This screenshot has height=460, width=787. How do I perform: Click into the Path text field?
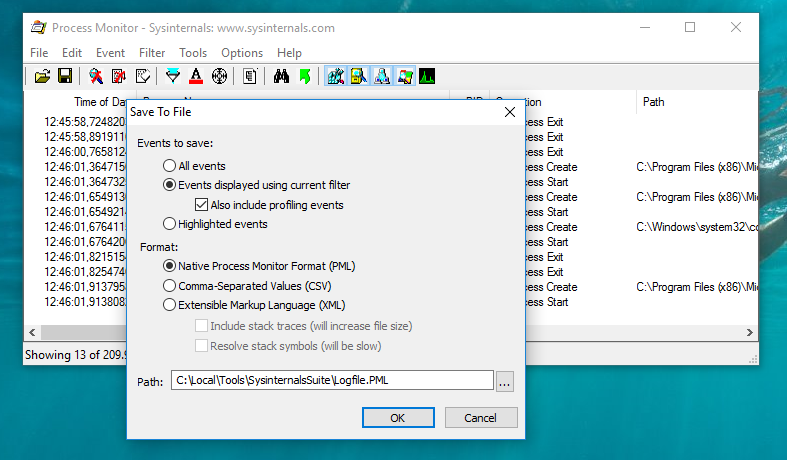pyautogui.click(x=331, y=380)
